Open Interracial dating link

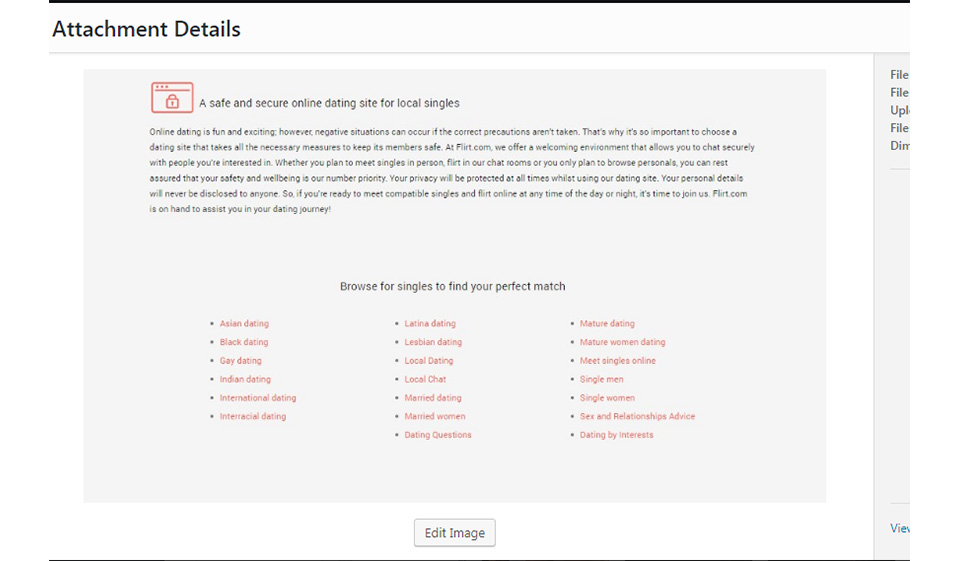click(x=253, y=417)
